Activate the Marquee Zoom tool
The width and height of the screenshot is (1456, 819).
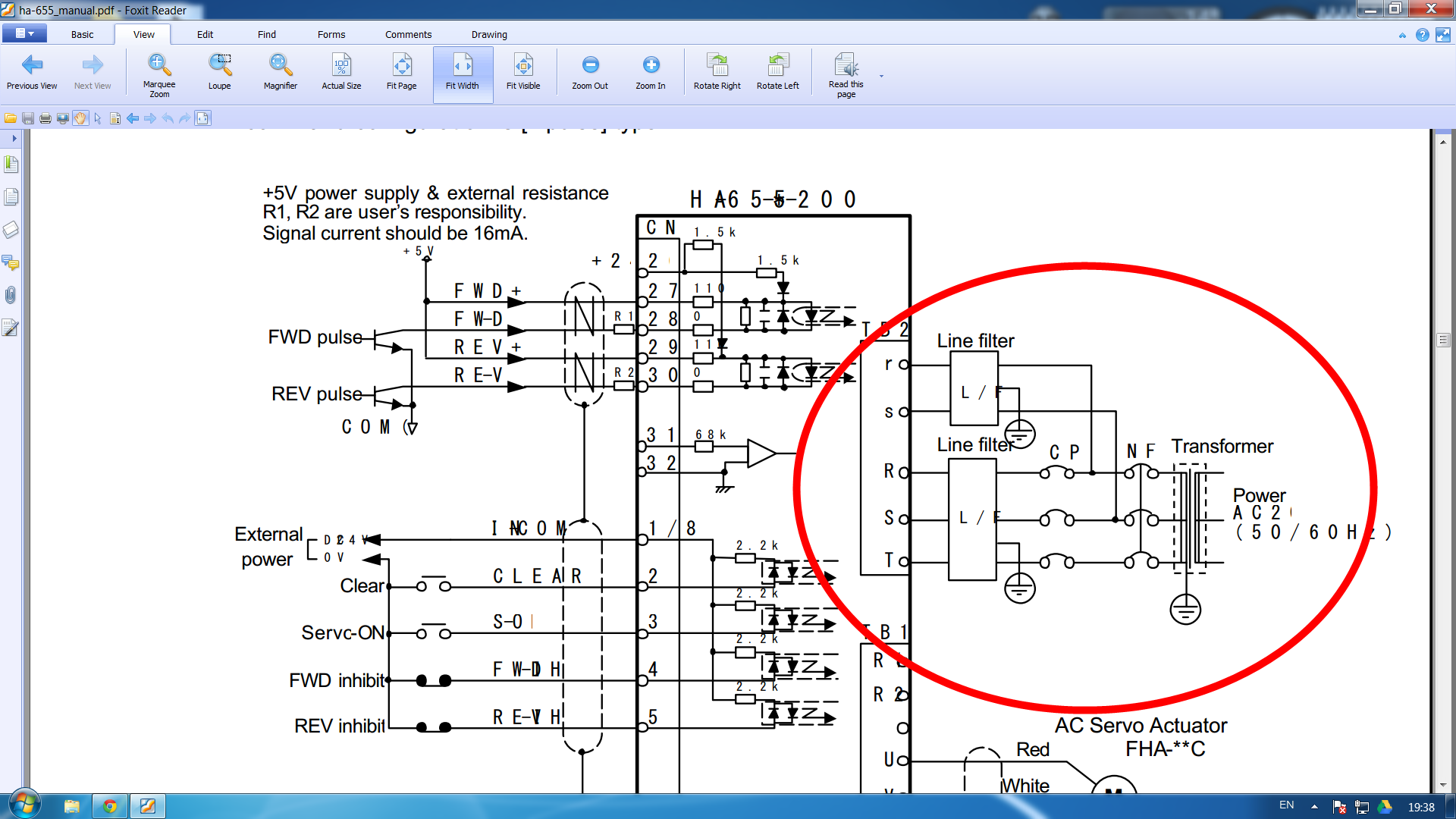(158, 74)
